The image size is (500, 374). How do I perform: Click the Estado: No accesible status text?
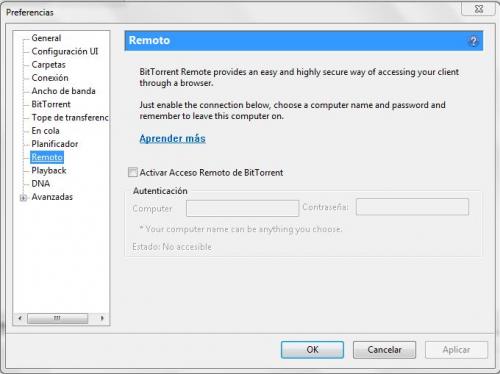tap(172, 247)
